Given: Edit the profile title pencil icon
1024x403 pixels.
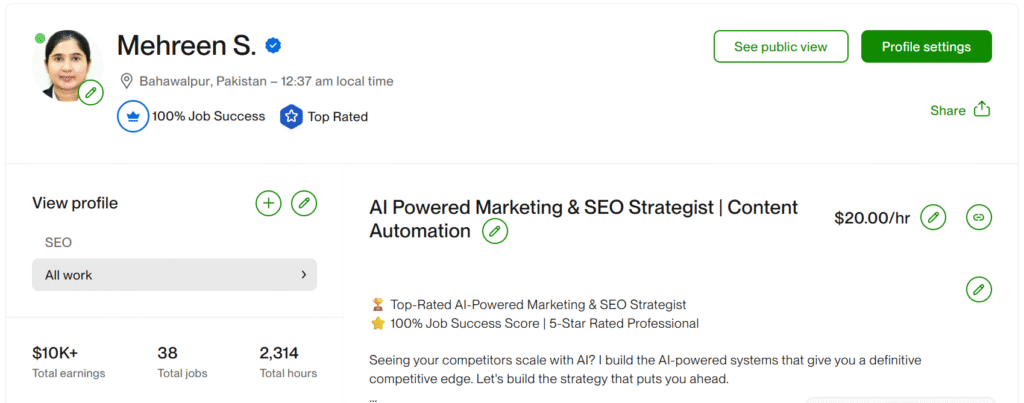Looking at the screenshot, I should pos(495,232).
